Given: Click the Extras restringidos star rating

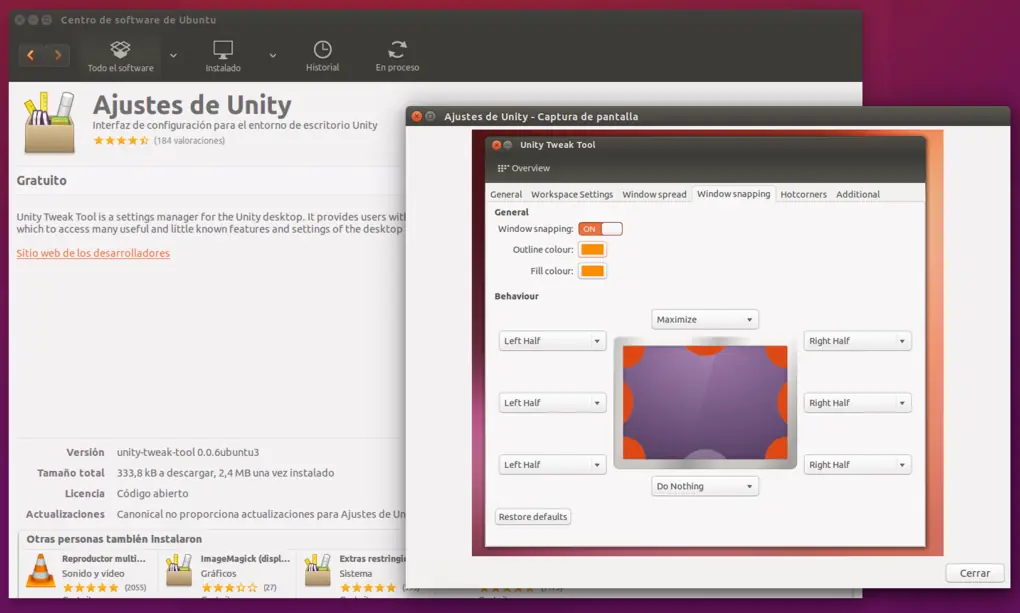Looking at the screenshot, I should click(368, 588).
